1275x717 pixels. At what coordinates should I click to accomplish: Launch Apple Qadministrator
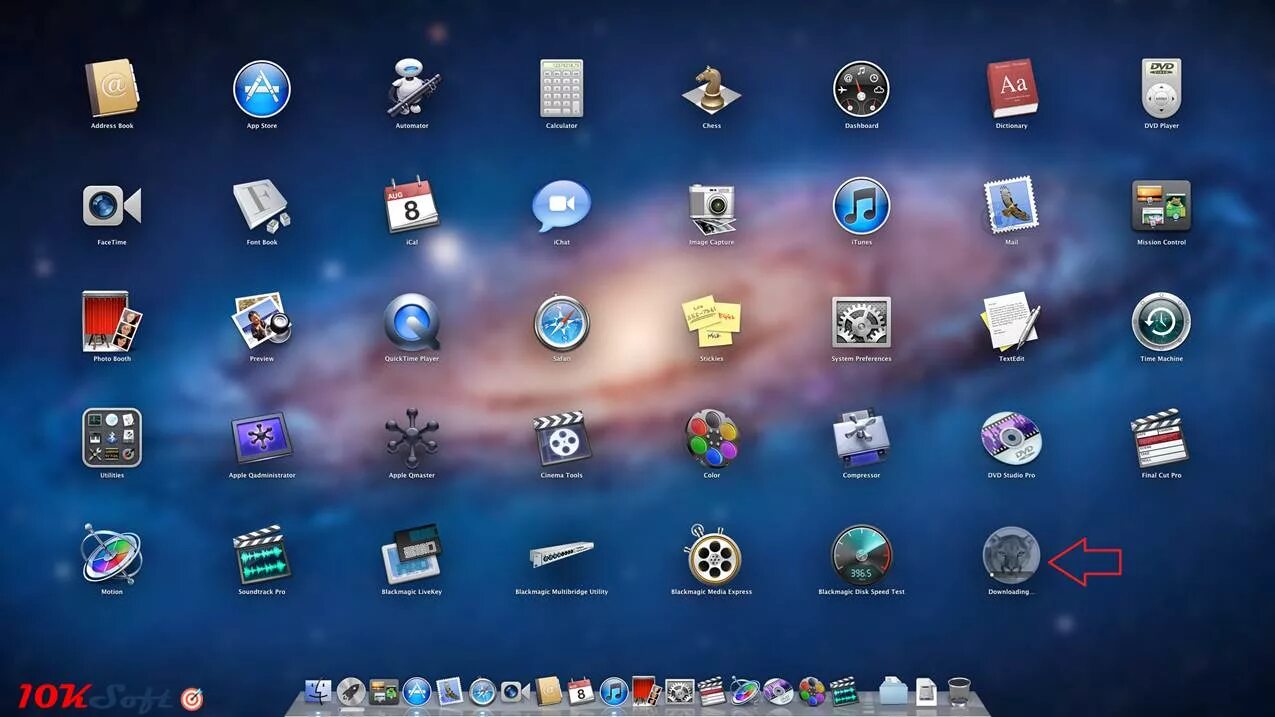262,438
